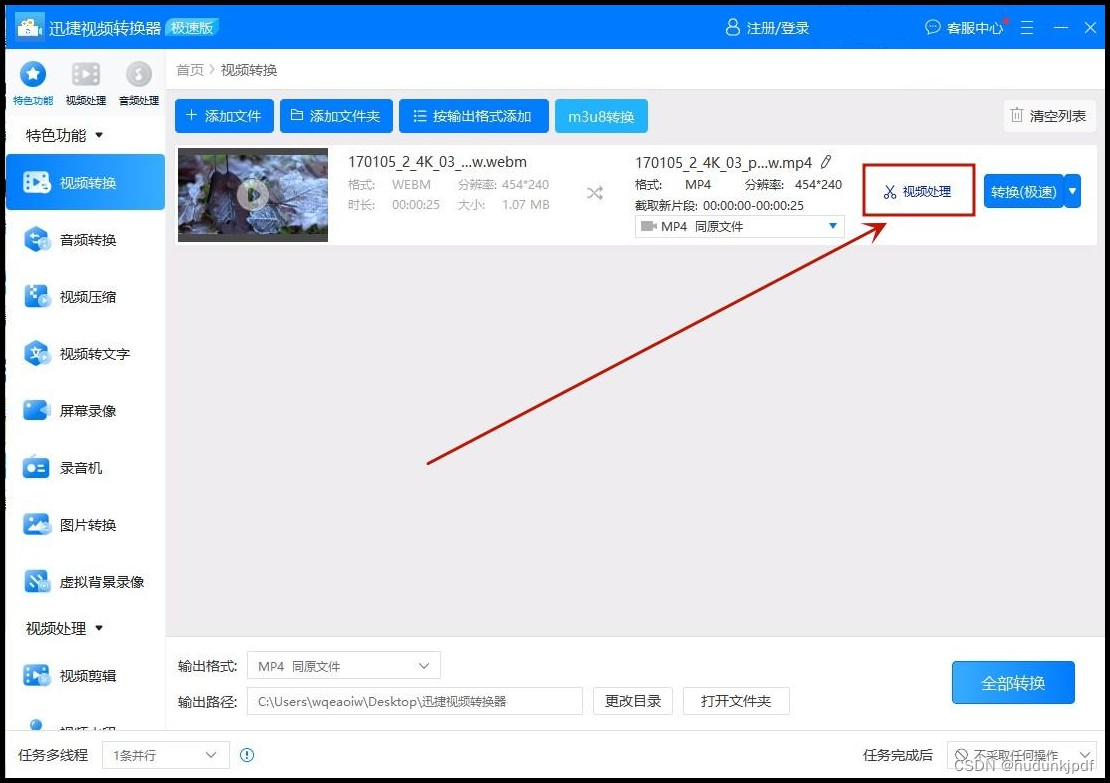Click the 音频转换 sidebar icon
Viewport: 1110px width, 783px height.
pos(37,240)
